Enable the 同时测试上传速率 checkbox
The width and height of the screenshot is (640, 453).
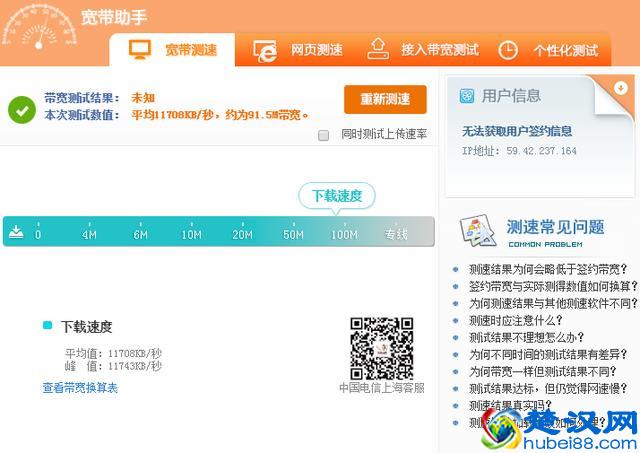[x=323, y=135]
